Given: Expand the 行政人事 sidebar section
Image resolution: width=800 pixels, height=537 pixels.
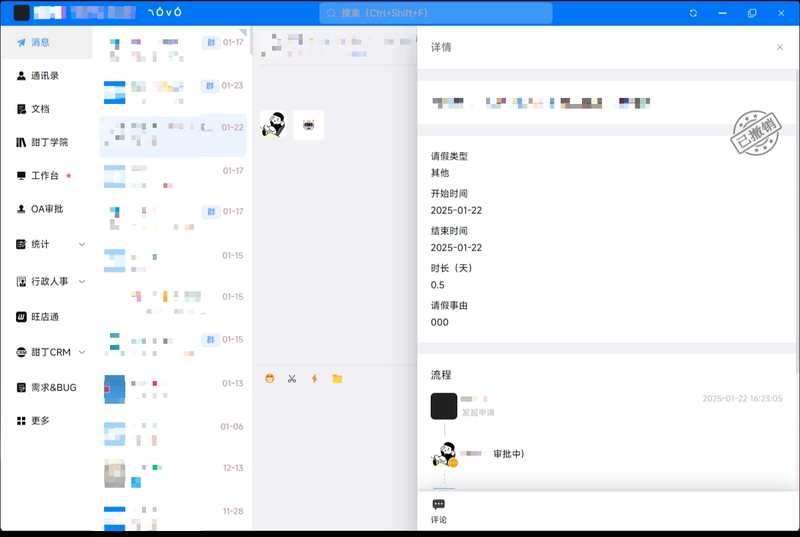Looking at the screenshot, I should point(50,282).
